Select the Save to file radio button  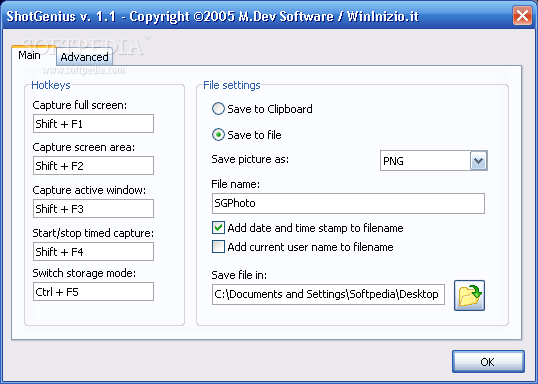[x=218, y=135]
